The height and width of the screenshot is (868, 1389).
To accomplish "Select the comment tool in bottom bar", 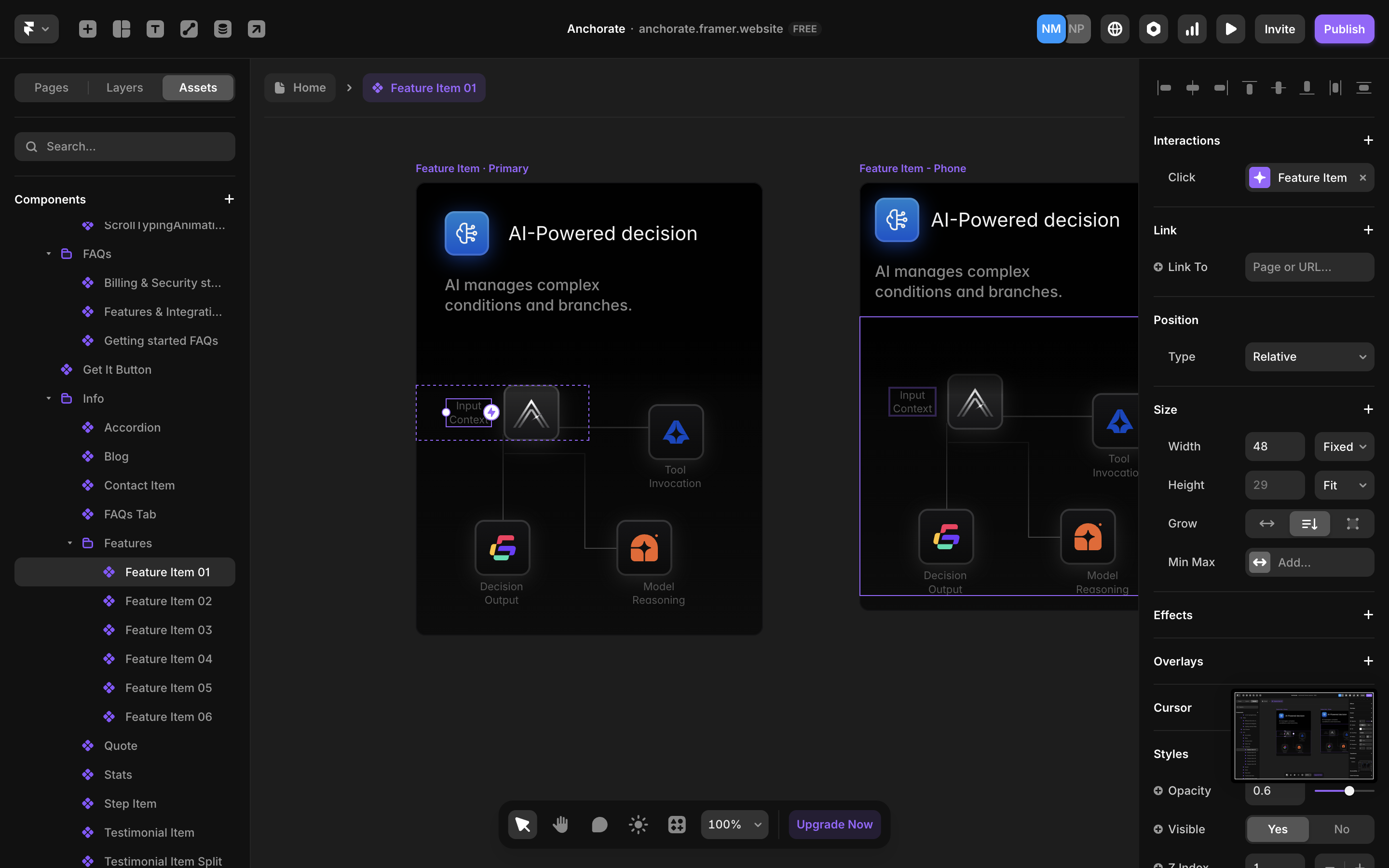I will point(599,825).
